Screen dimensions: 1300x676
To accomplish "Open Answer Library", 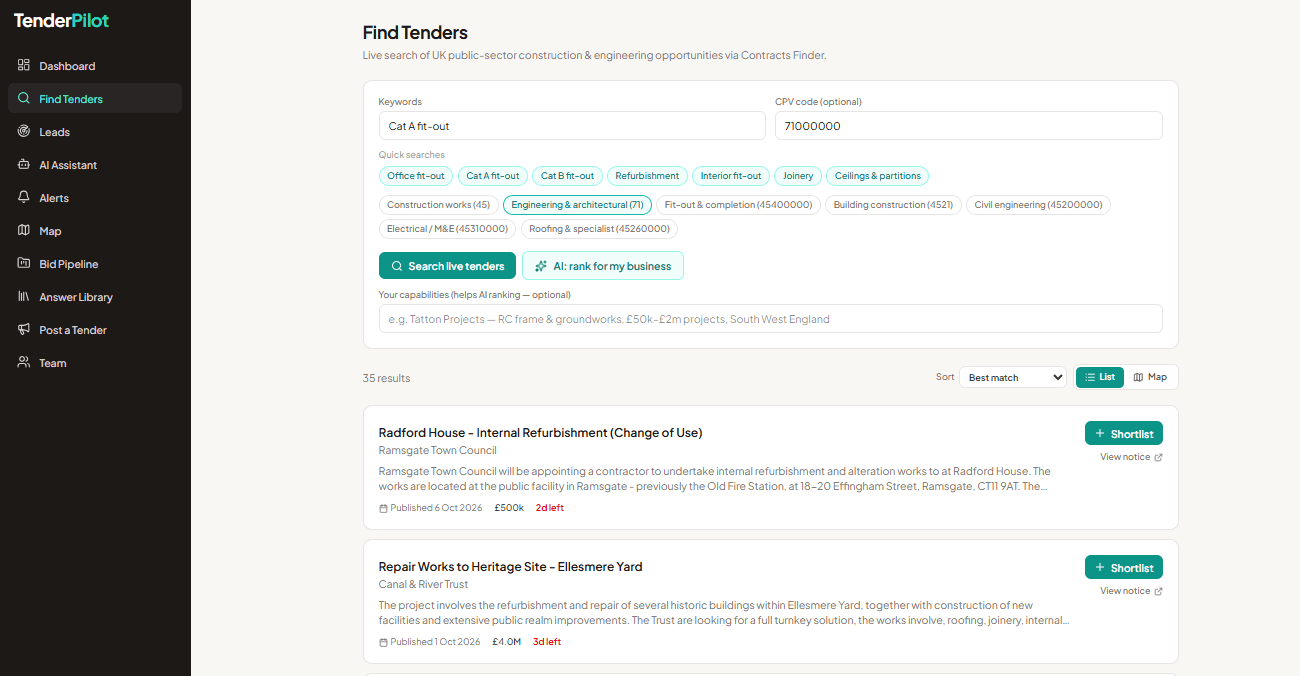I will (95, 297).
